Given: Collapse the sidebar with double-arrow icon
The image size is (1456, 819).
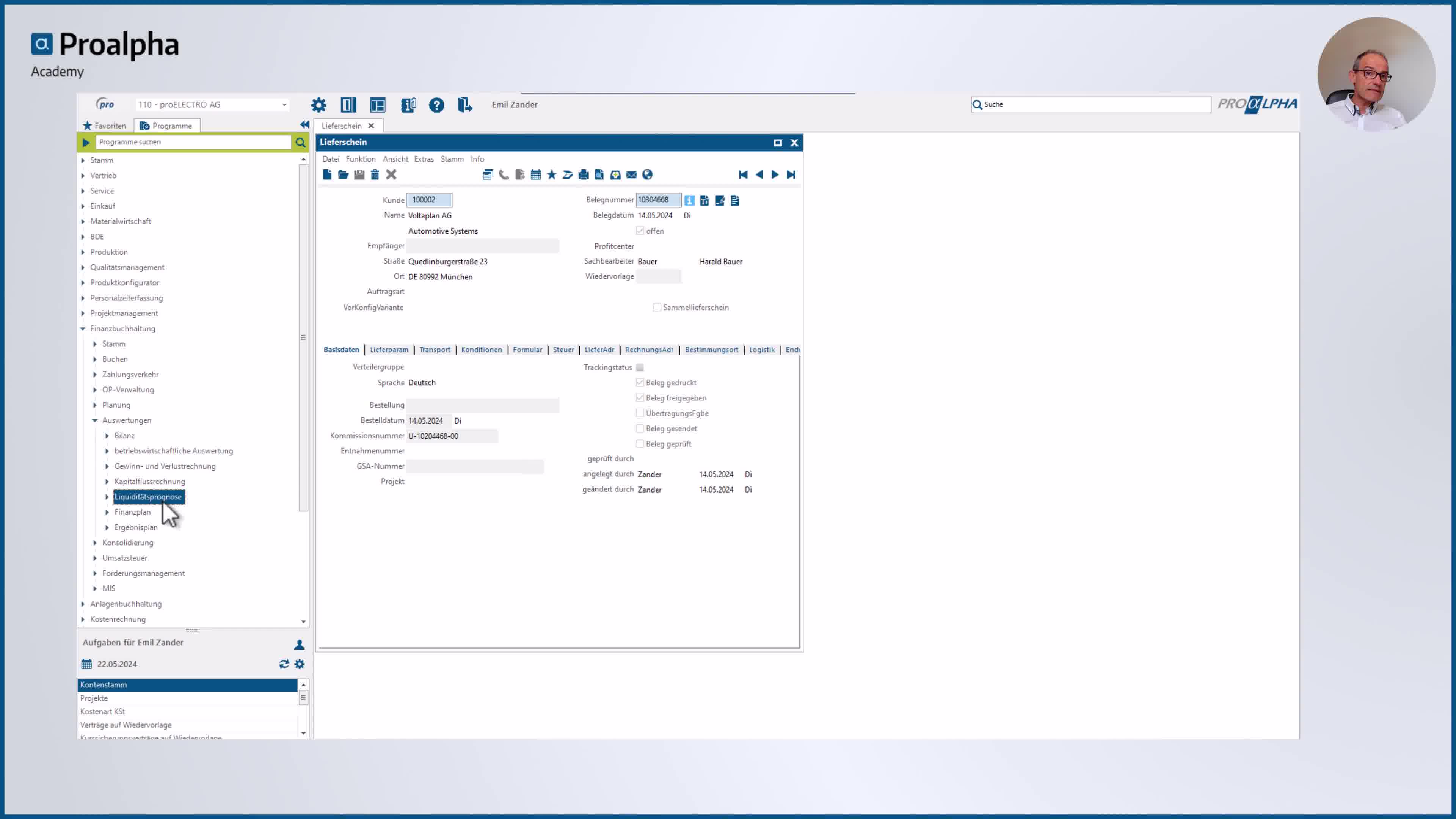Looking at the screenshot, I should click(x=304, y=125).
